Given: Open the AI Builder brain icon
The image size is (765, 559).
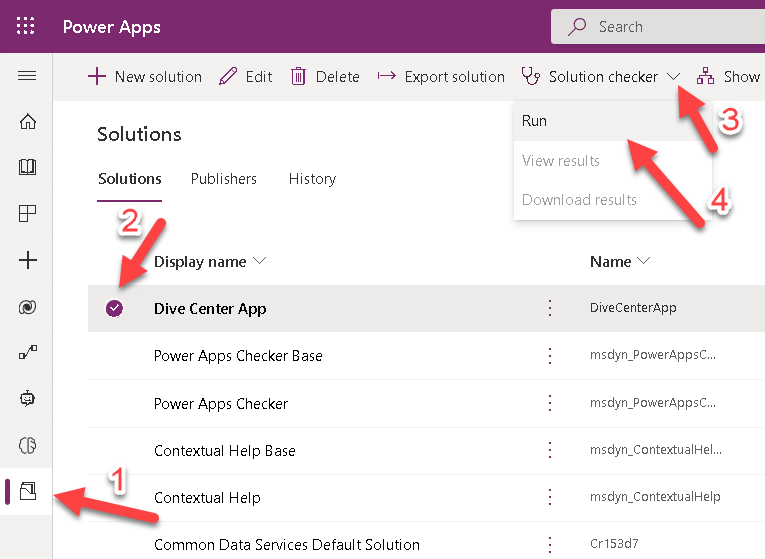Looking at the screenshot, I should coord(27,445).
